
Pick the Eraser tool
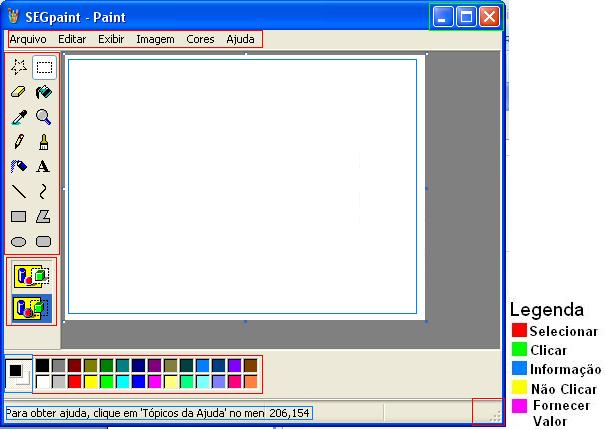[x=19, y=92]
